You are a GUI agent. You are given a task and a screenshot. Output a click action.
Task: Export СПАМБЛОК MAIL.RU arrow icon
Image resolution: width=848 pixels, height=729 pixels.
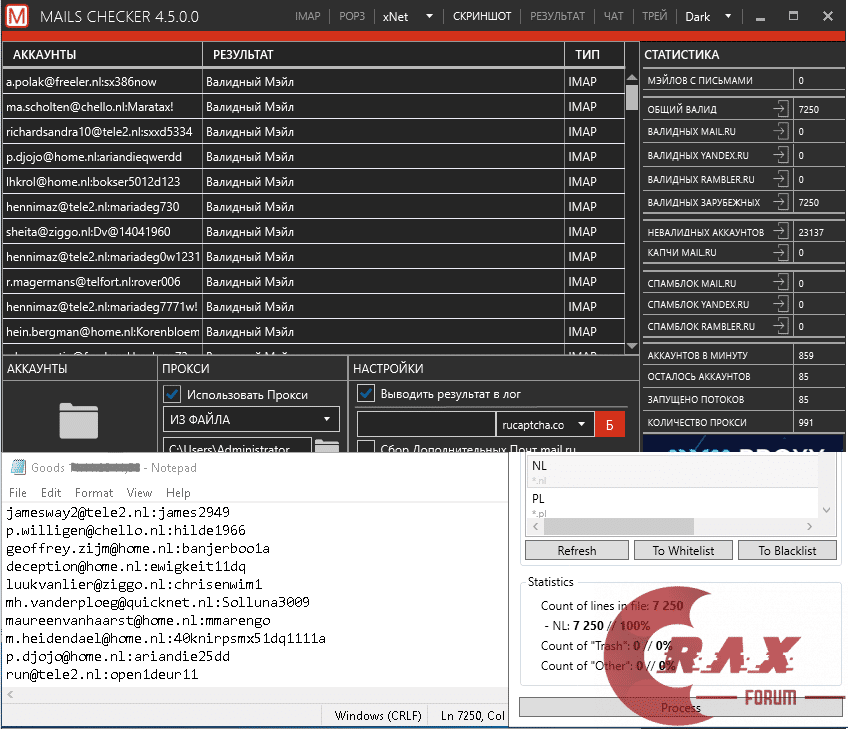(x=780, y=282)
